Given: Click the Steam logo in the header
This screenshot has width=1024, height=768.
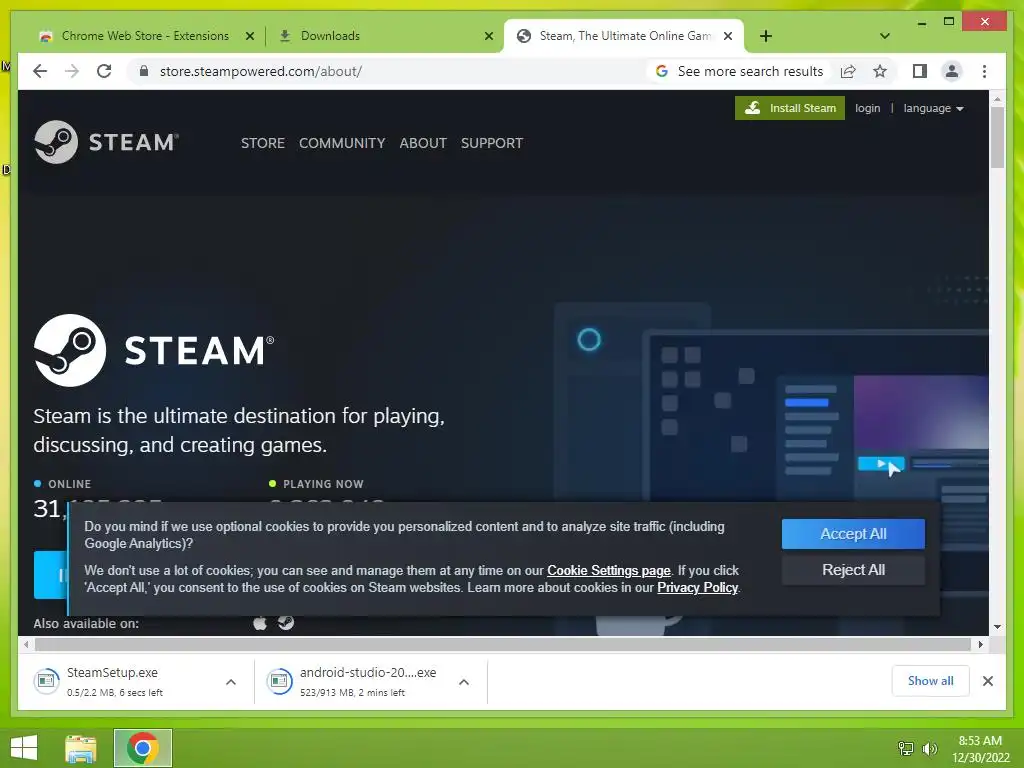Looking at the screenshot, I should pos(106,142).
